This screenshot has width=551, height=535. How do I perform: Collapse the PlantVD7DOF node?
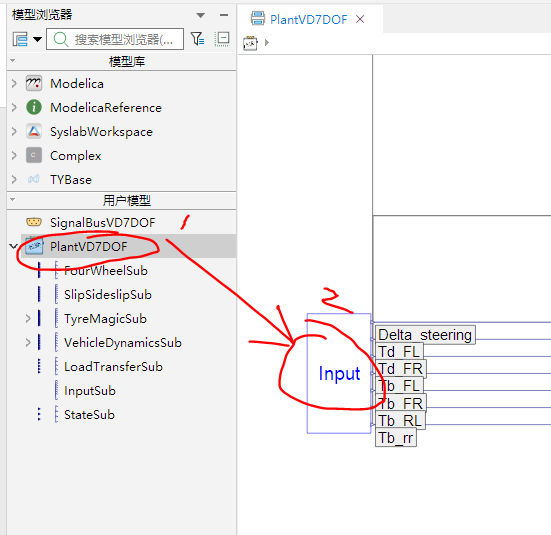tap(13, 246)
